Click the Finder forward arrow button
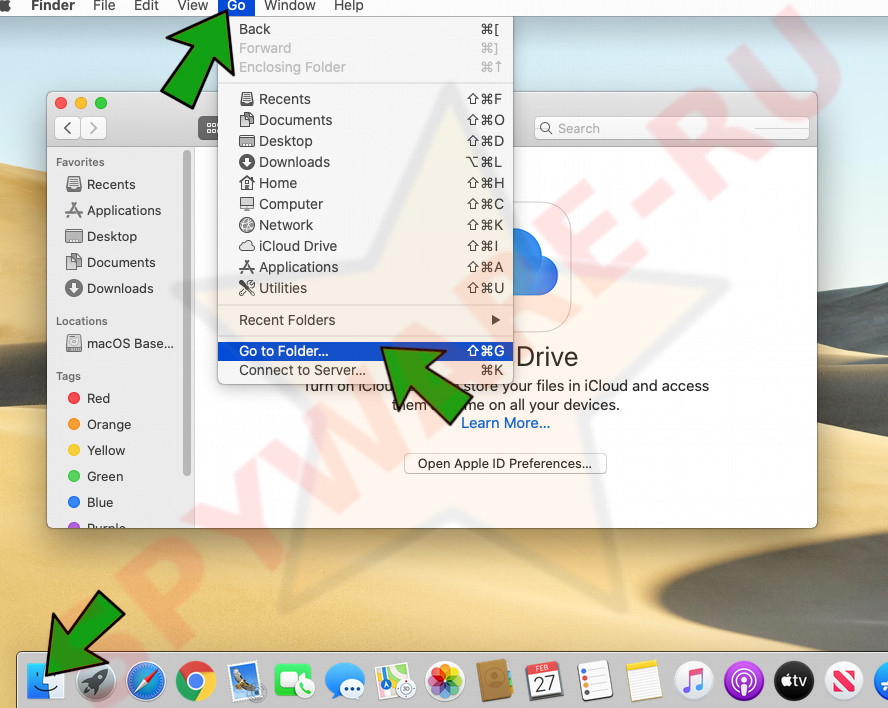The image size is (888, 708). pyautogui.click(x=93, y=128)
